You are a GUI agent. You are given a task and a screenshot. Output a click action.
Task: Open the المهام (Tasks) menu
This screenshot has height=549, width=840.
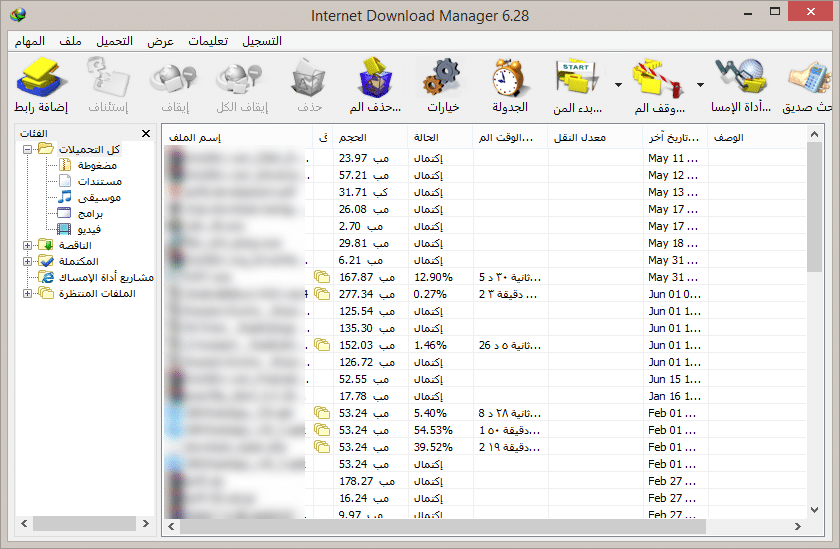click(x=30, y=41)
